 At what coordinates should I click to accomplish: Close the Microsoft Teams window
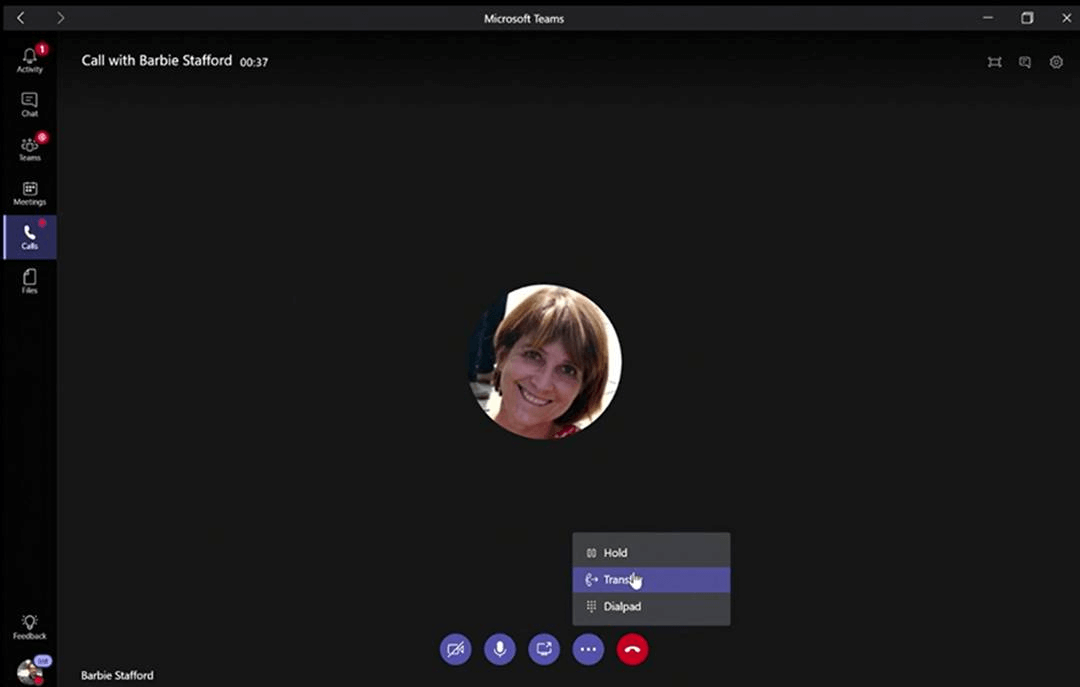(1066, 18)
